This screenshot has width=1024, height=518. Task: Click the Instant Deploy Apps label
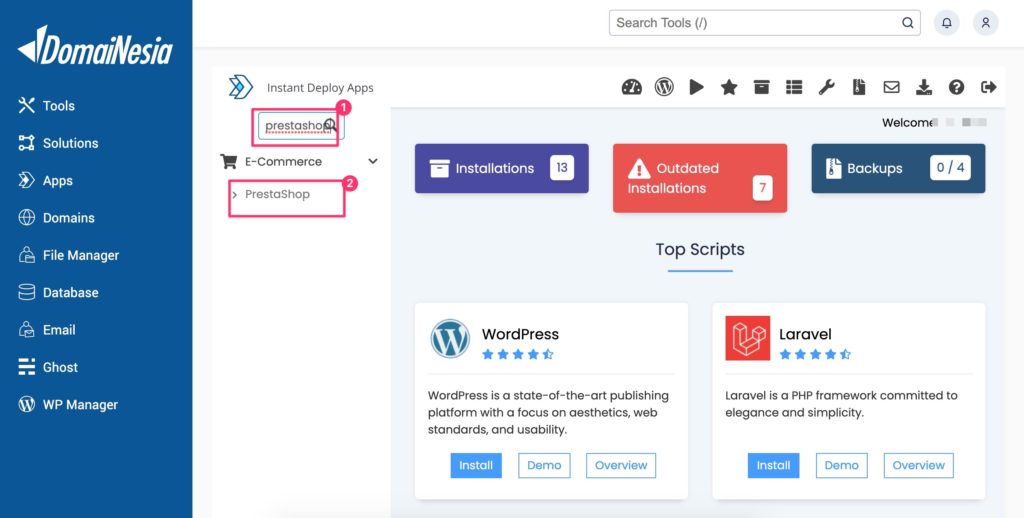point(320,88)
